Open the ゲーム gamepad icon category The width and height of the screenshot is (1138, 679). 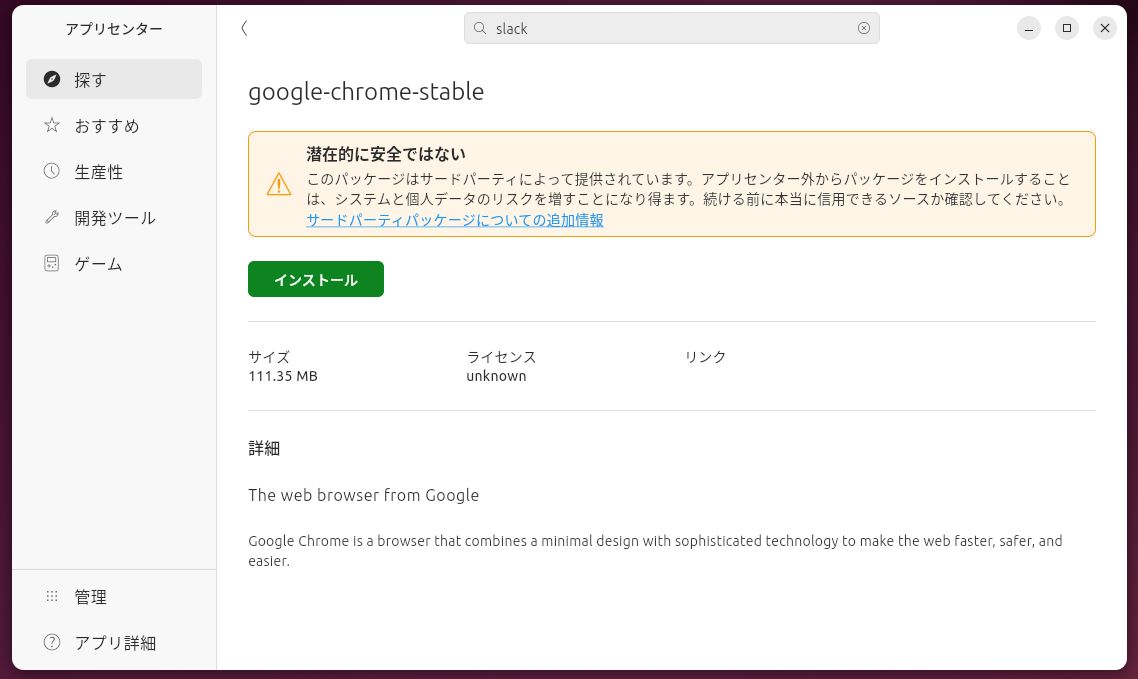pos(50,263)
